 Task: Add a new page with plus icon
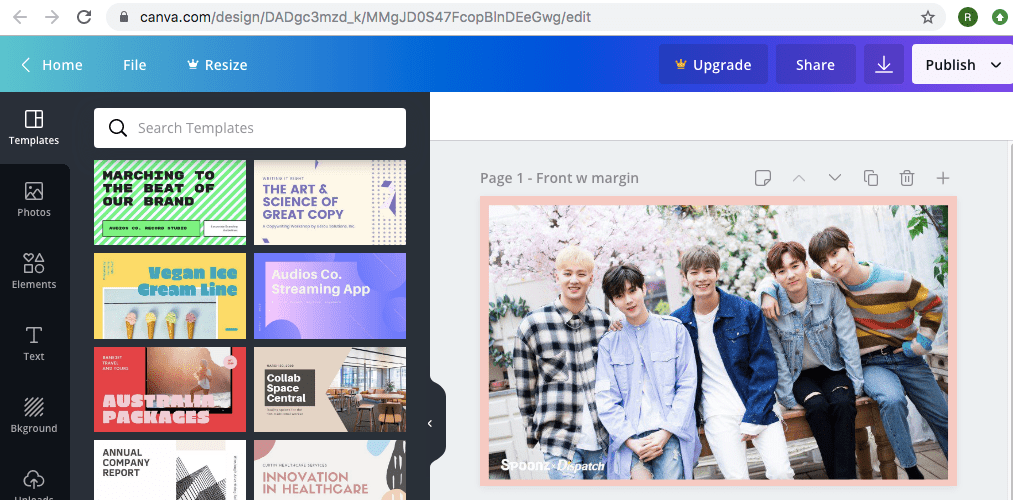click(942, 178)
